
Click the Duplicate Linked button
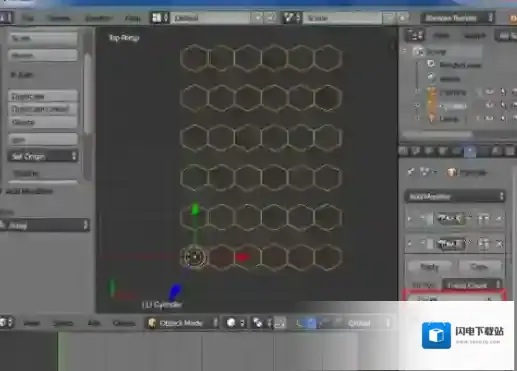[x=43, y=109]
